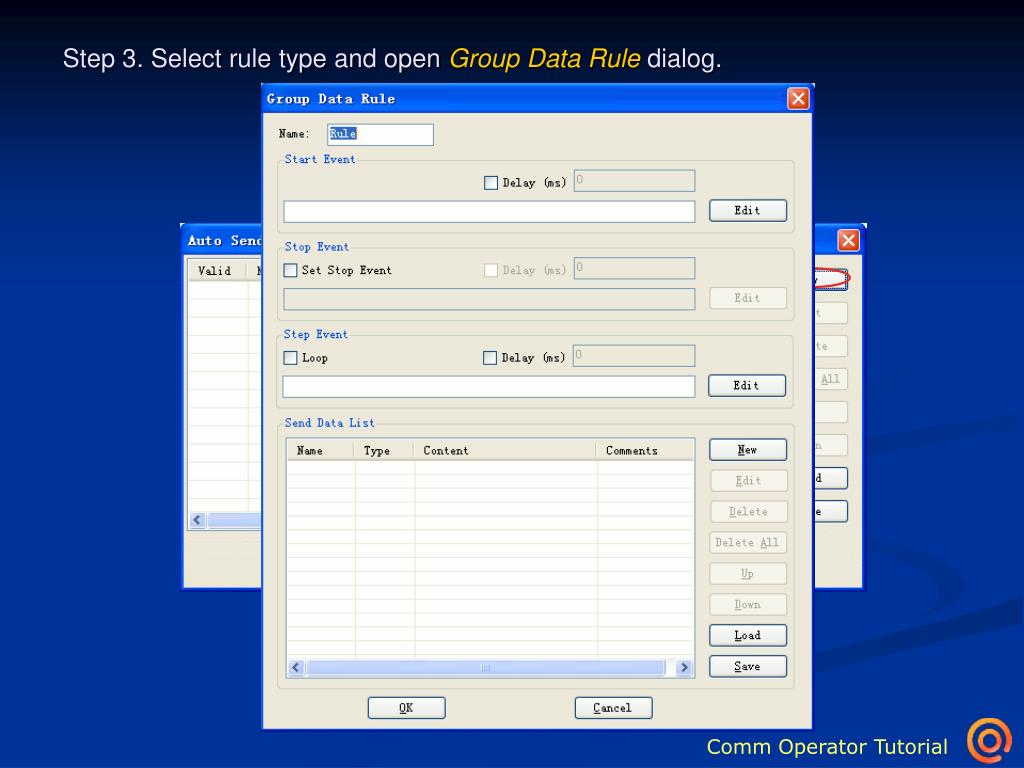The height and width of the screenshot is (768, 1024).
Task: Open Step Event Edit button
Action: point(746,385)
